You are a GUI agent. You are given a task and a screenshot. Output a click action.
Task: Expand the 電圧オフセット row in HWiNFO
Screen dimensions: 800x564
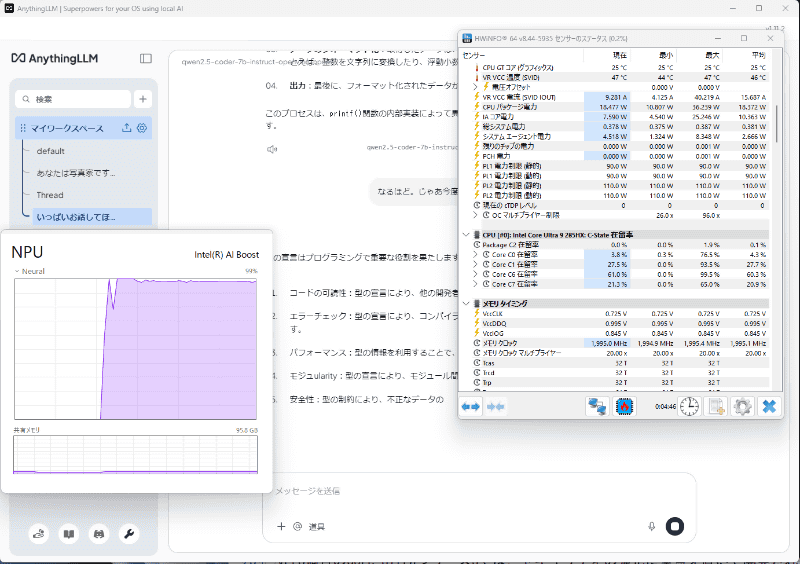(476, 87)
